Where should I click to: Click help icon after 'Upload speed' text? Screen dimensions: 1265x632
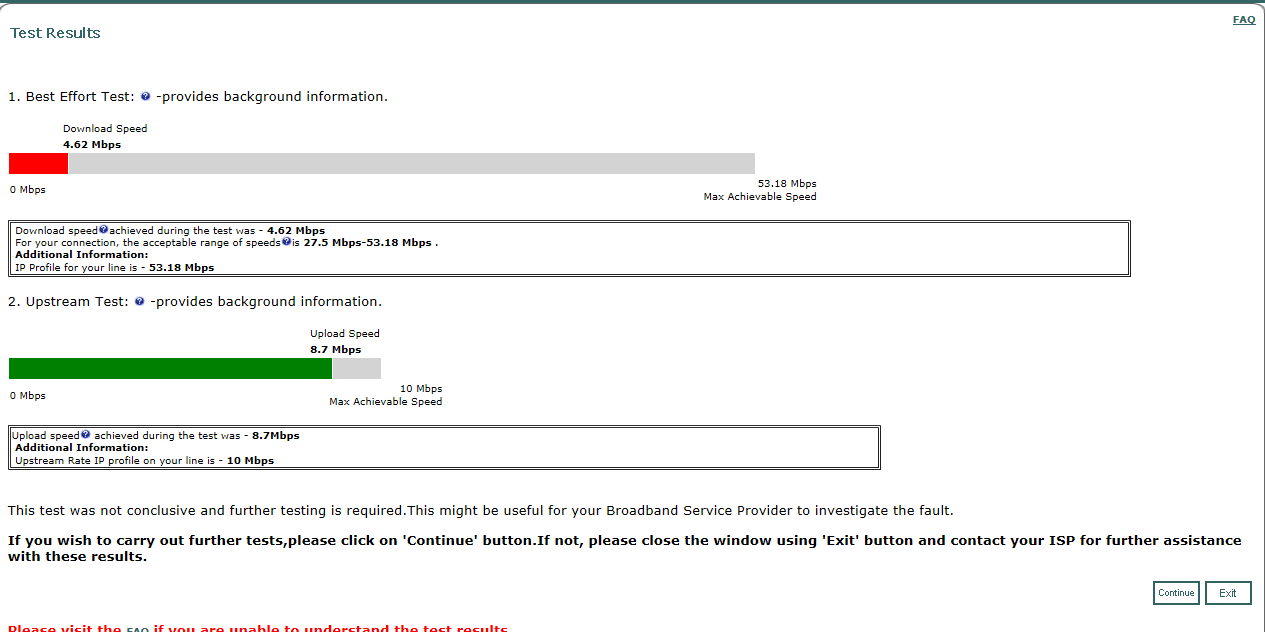coord(86,435)
